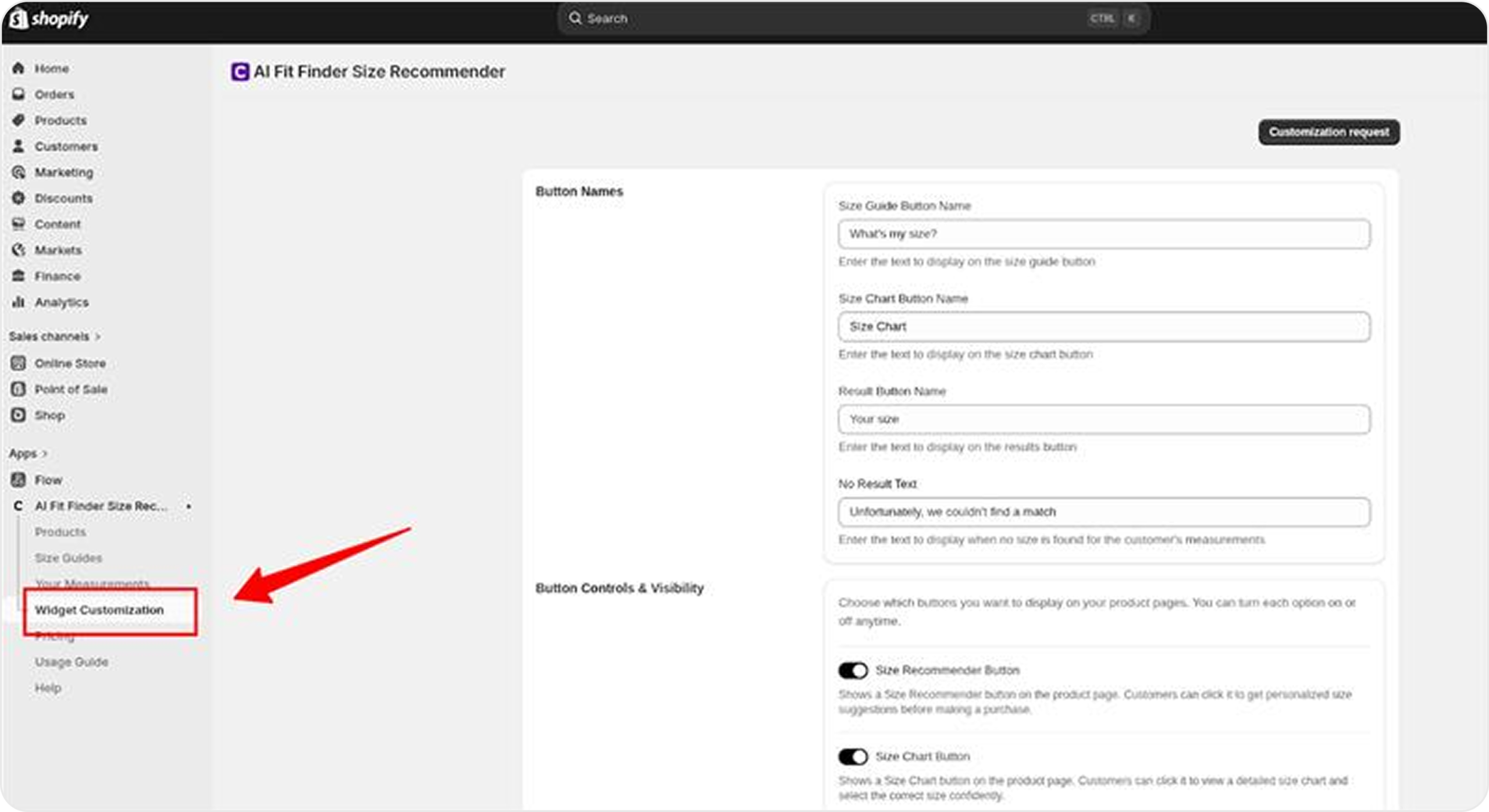Go to the Usage Guide page
1489x812 pixels.
(72, 662)
